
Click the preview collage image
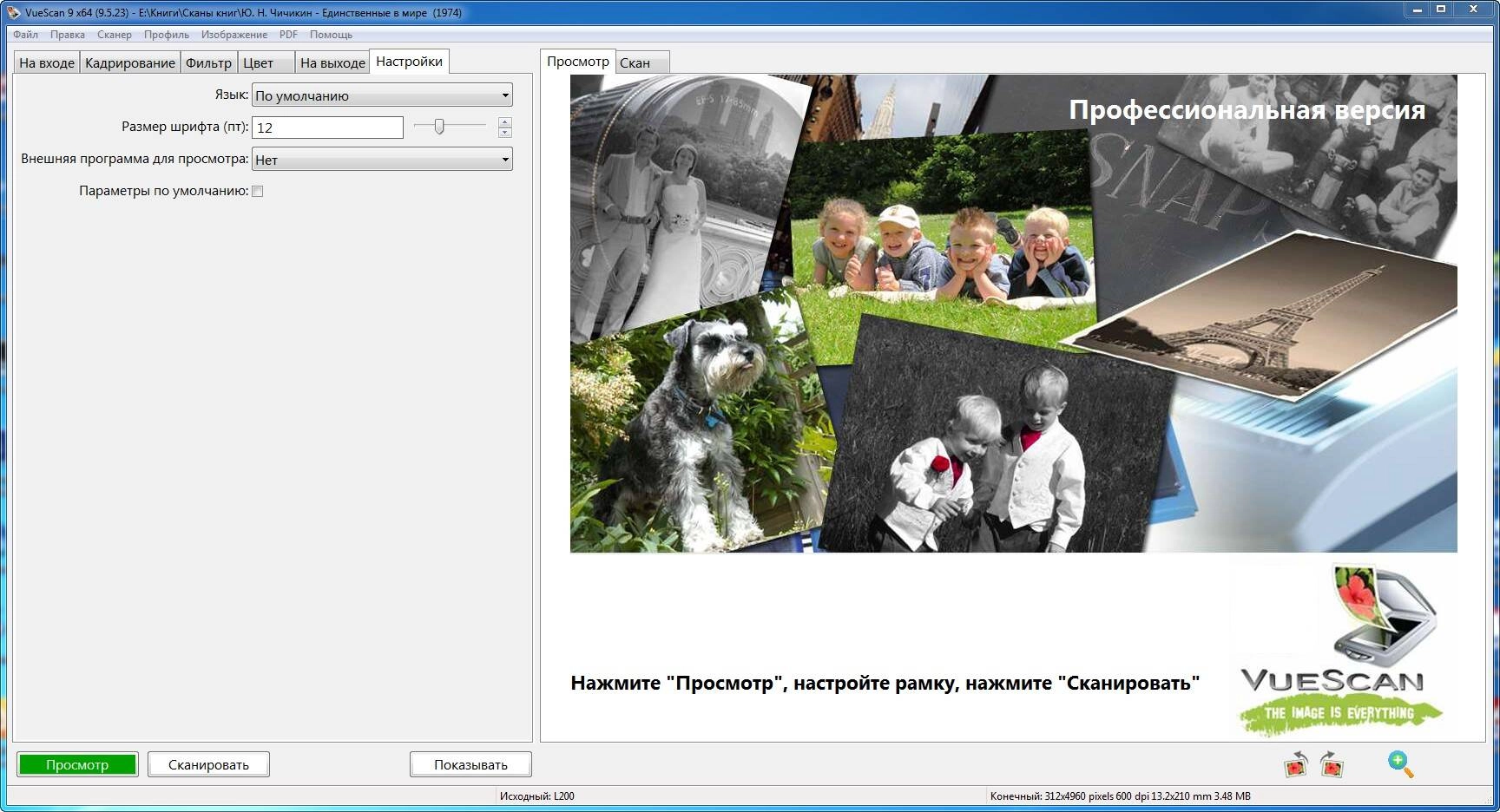1013,313
